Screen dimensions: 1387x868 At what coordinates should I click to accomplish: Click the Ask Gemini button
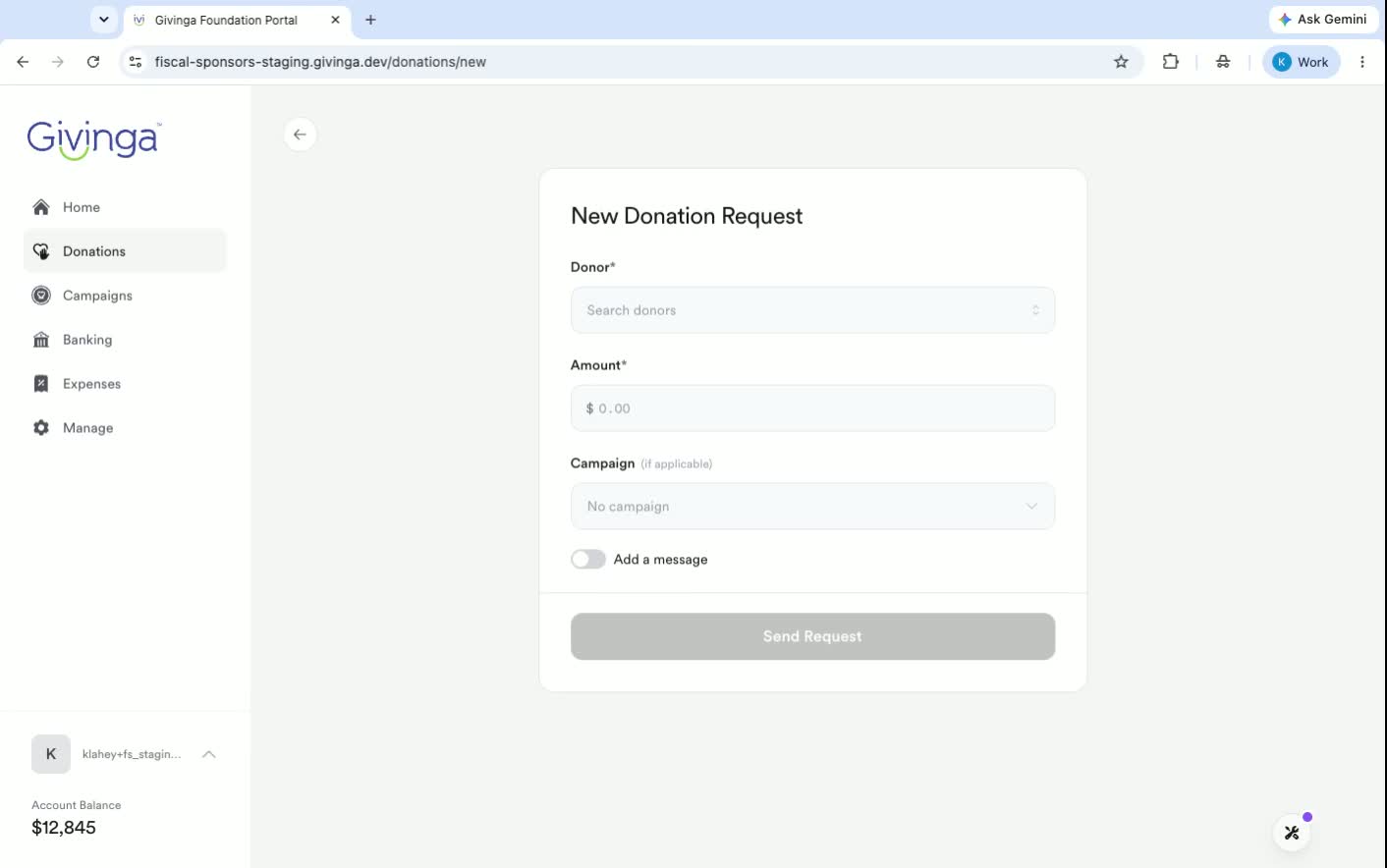click(x=1323, y=19)
